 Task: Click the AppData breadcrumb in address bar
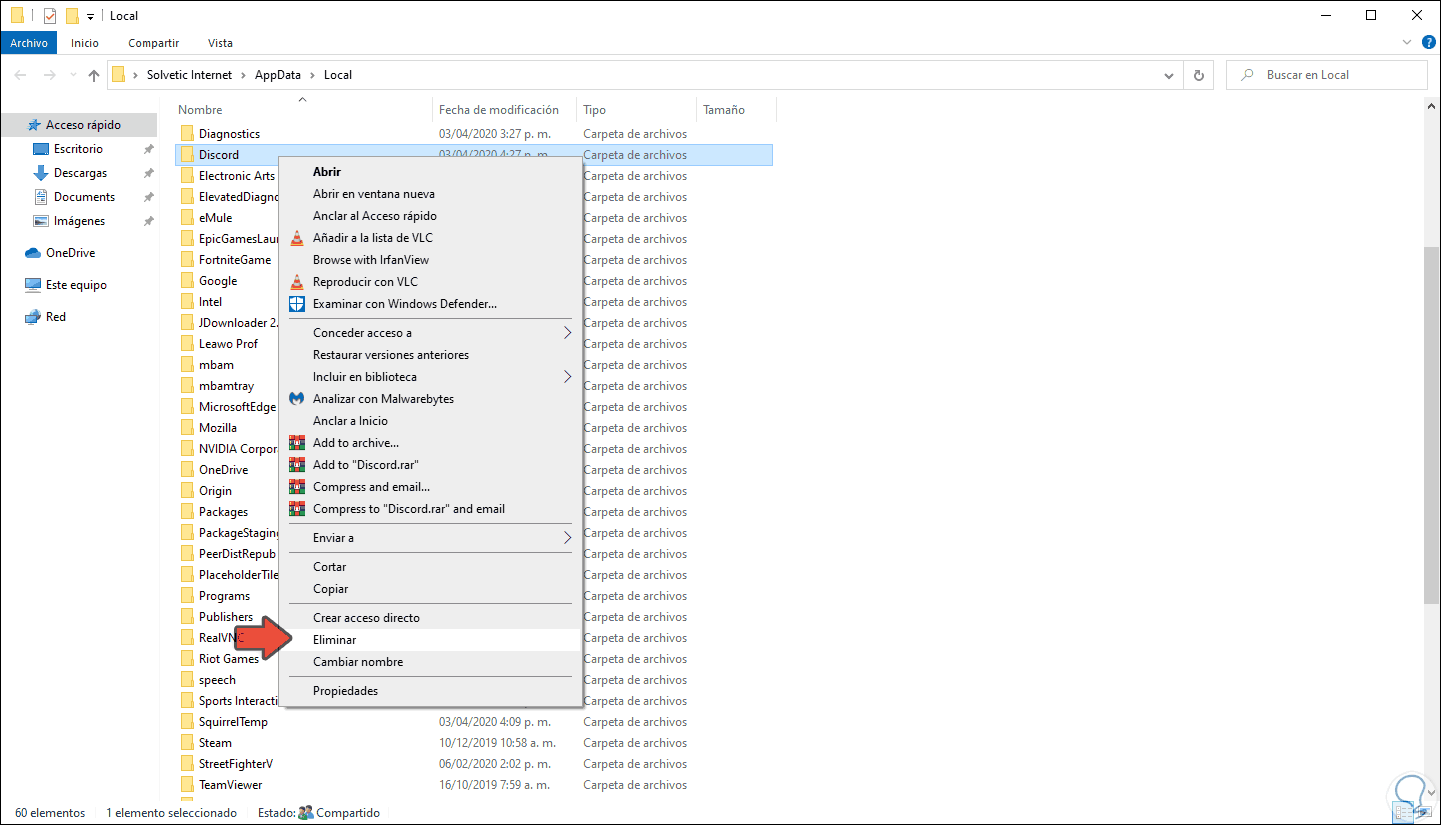276,75
